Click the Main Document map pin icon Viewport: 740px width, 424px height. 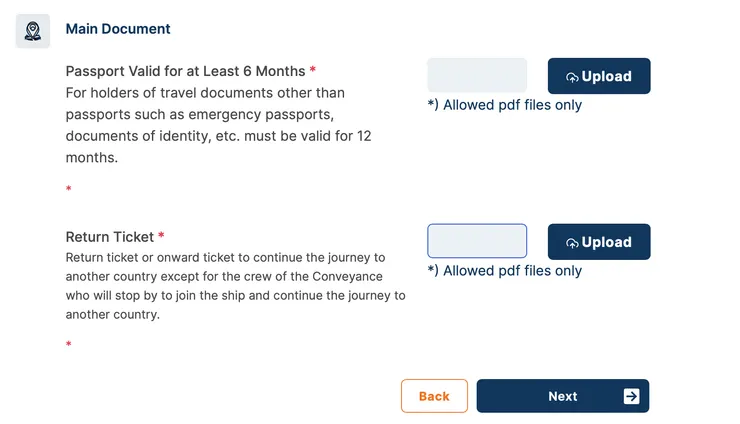click(33, 31)
